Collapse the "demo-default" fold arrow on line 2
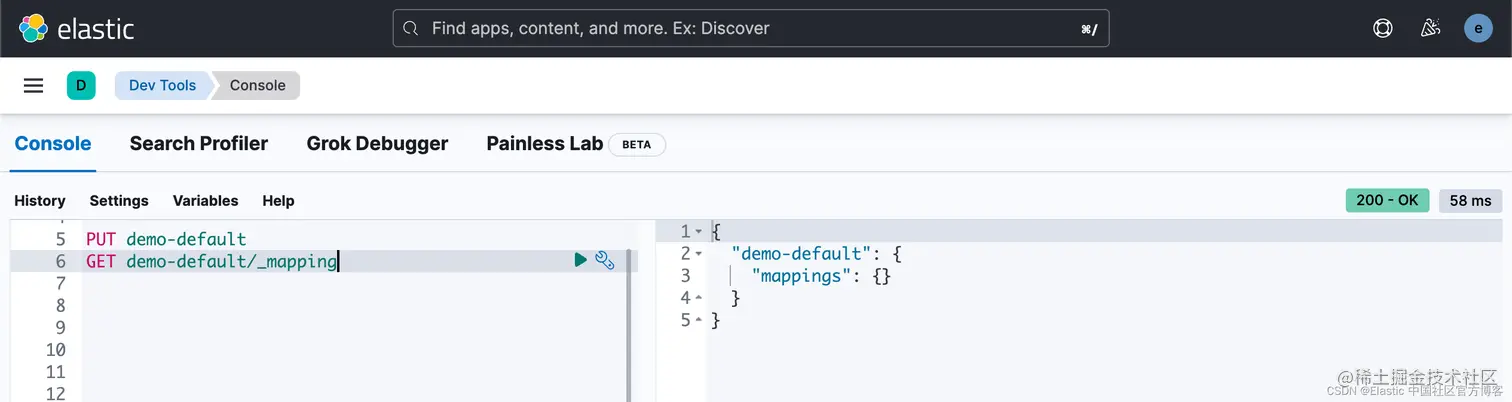Screen dimensions: 1512x402 699,254
